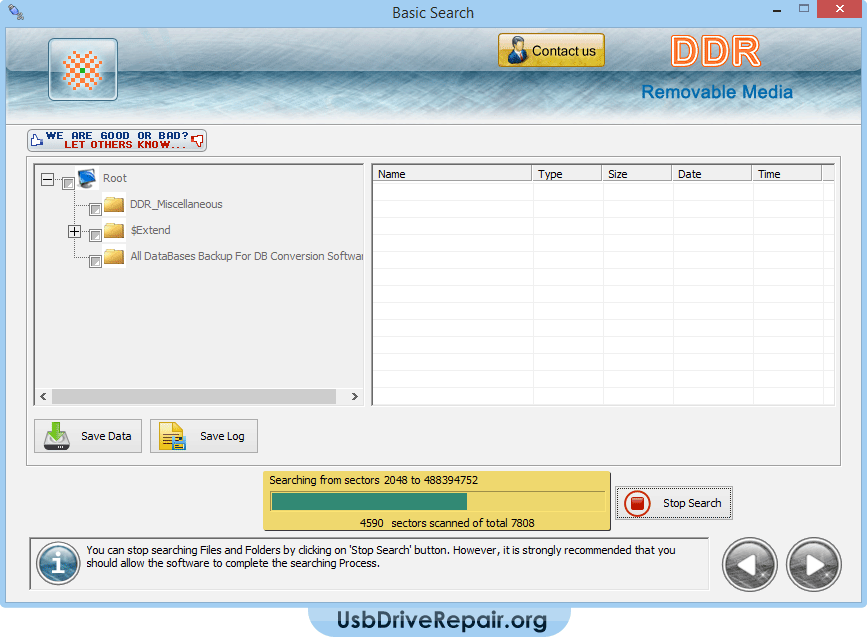The image size is (867, 637).
Task: Click the app icon in the title bar
Action: coord(16,12)
